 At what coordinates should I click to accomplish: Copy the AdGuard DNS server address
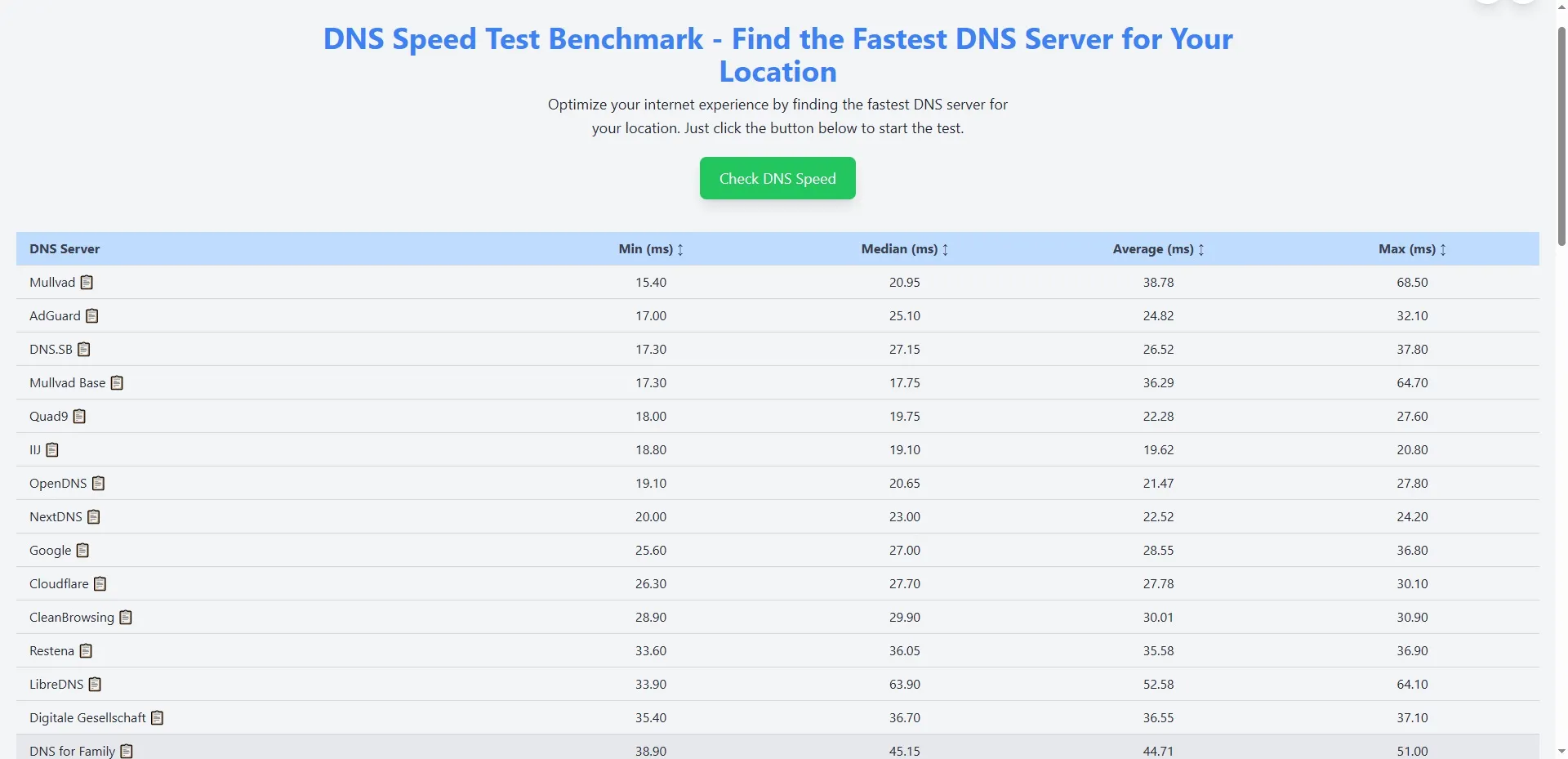91,315
